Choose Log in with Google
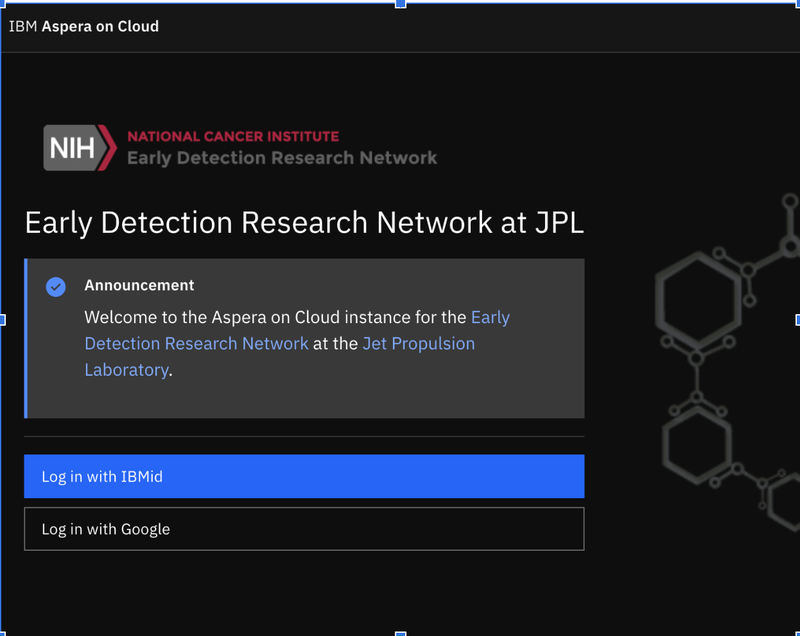This screenshot has width=800, height=636. click(x=304, y=529)
